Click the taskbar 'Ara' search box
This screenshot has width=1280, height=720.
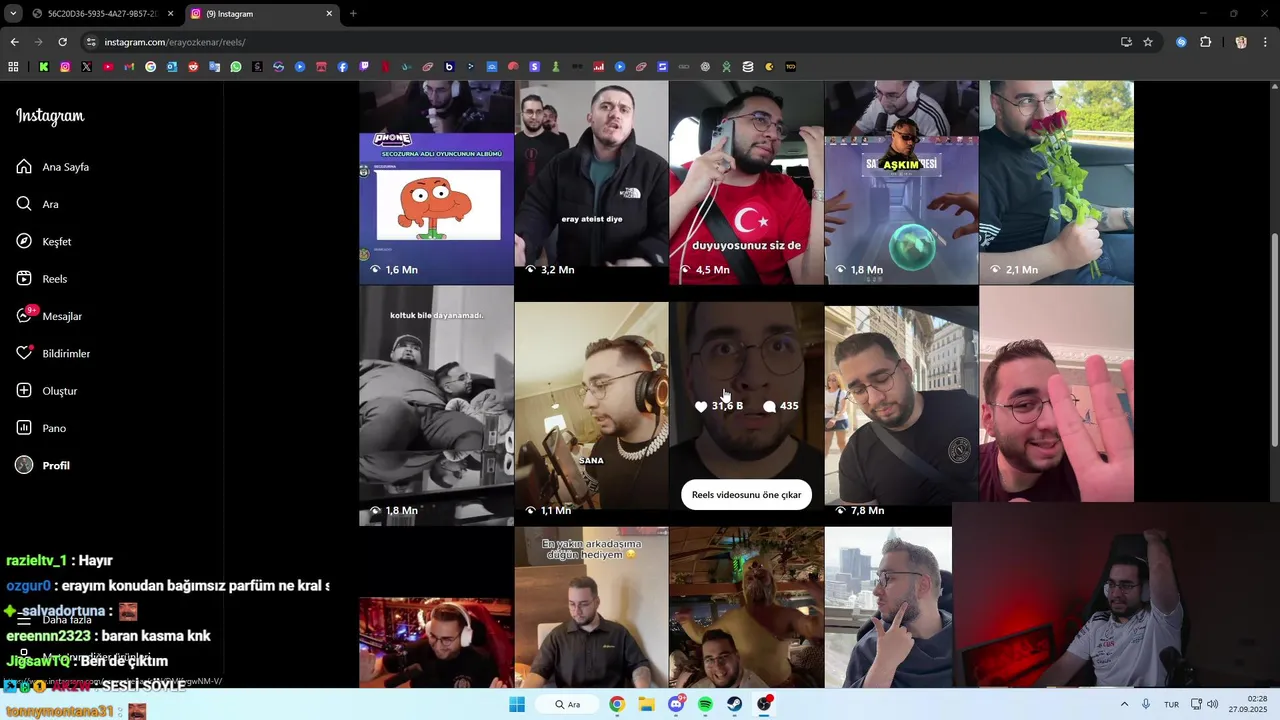[568, 704]
